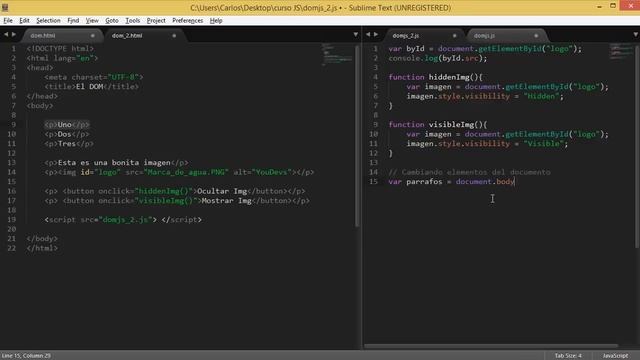
Task: Close the domjs.js tab via its dot
Action: (x=536, y=36)
